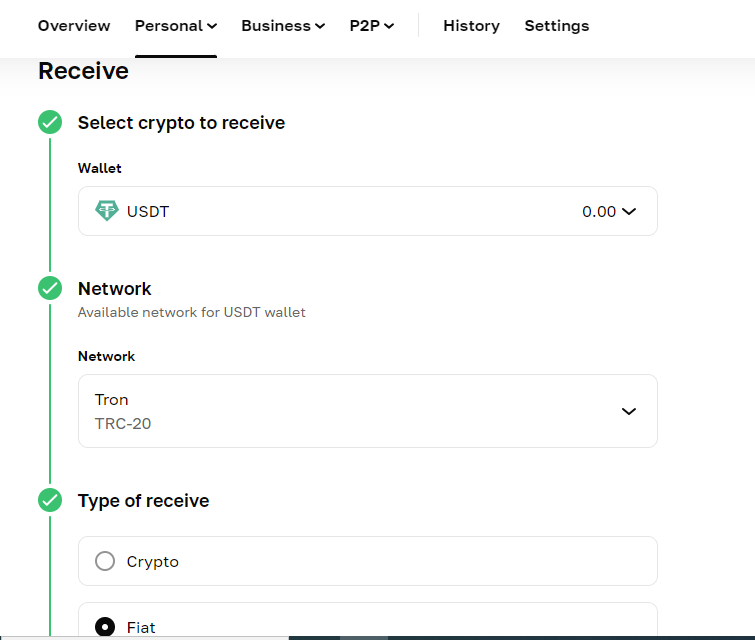Viewport: 755px width, 640px height.
Task: Expand the Personal menu
Action: coord(176,26)
